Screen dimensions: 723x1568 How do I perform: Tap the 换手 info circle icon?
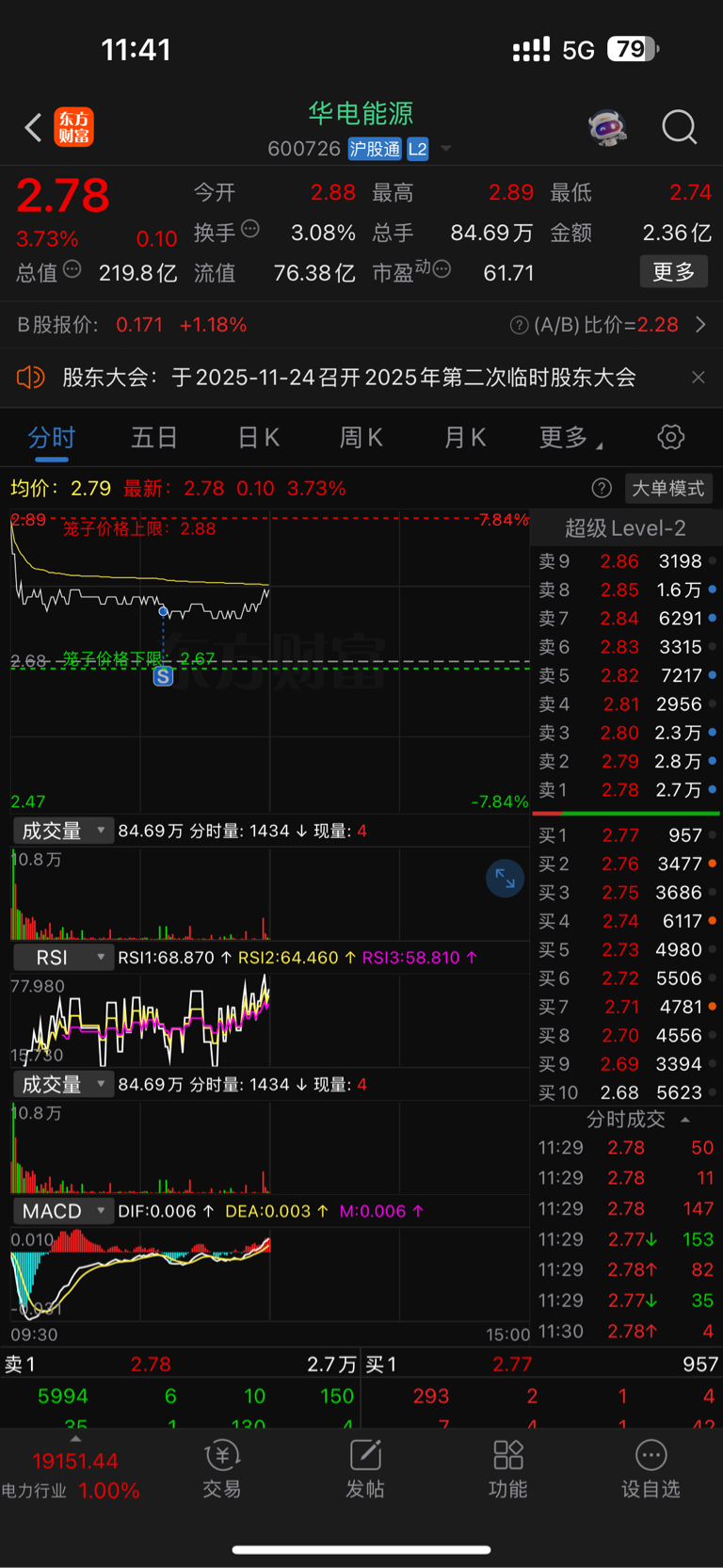(x=250, y=229)
